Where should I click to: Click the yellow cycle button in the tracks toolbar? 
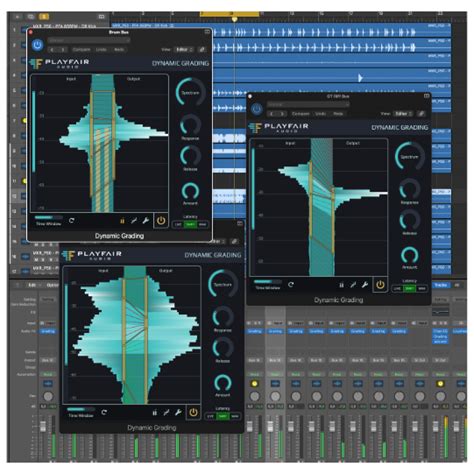tap(44, 16)
